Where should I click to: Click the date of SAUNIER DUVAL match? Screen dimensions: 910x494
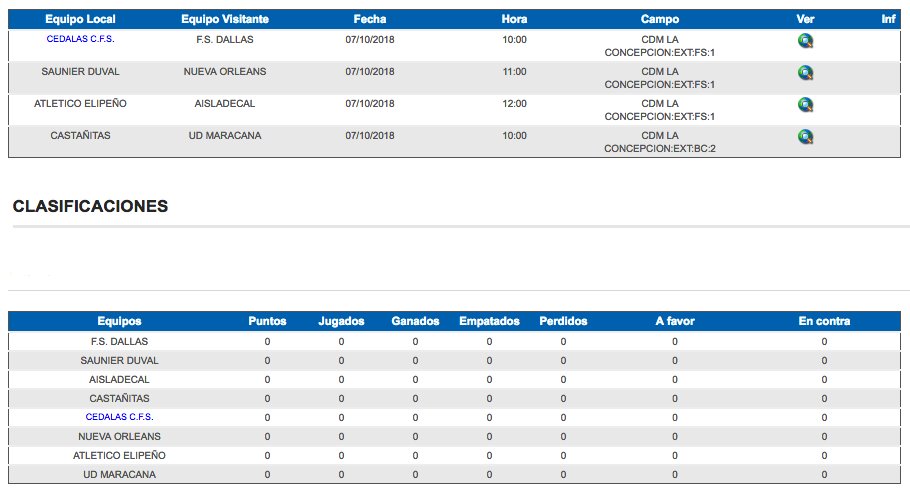point(370,71)
